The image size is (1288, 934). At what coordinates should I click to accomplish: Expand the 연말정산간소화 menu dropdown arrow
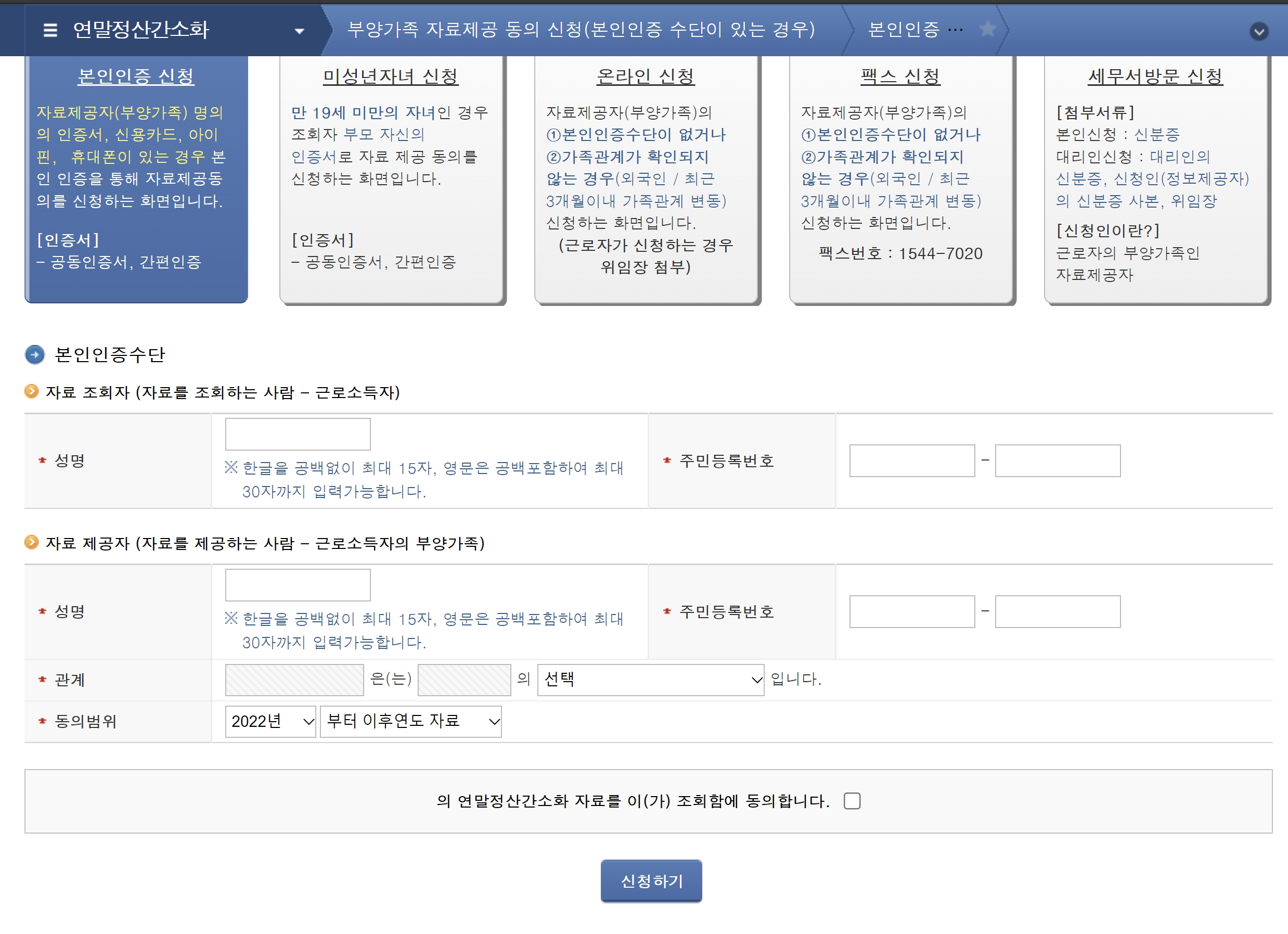(299, 31)
